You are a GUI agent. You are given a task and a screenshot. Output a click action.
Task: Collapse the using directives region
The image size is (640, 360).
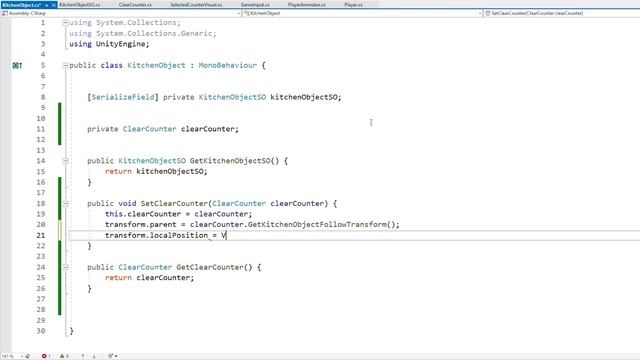tap(65, 23)
